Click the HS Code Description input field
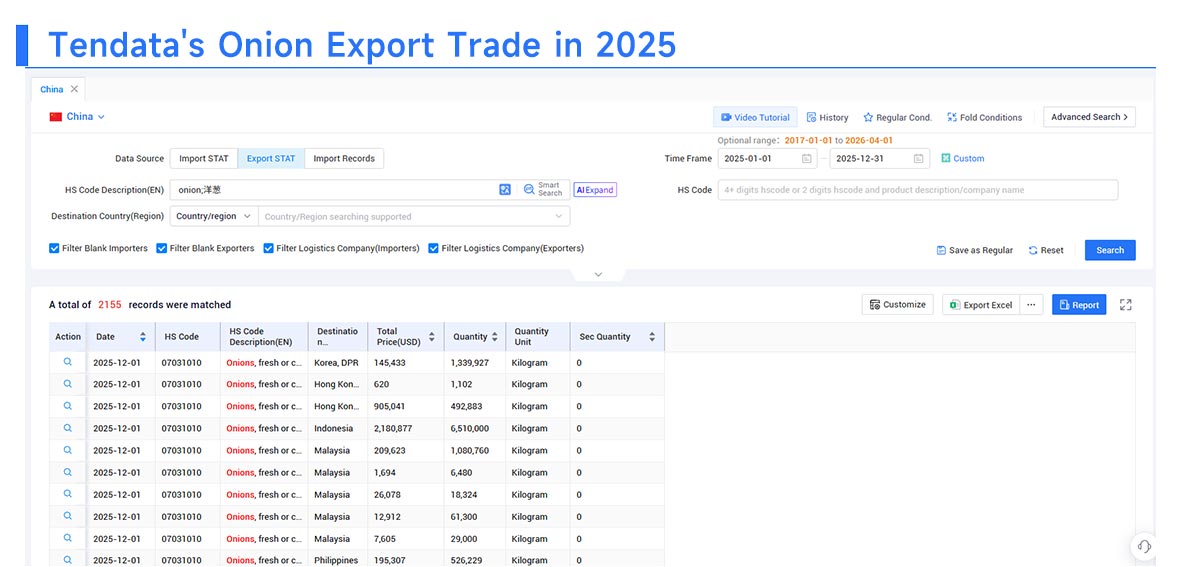1190x567 pixels. tap(334, 190)
